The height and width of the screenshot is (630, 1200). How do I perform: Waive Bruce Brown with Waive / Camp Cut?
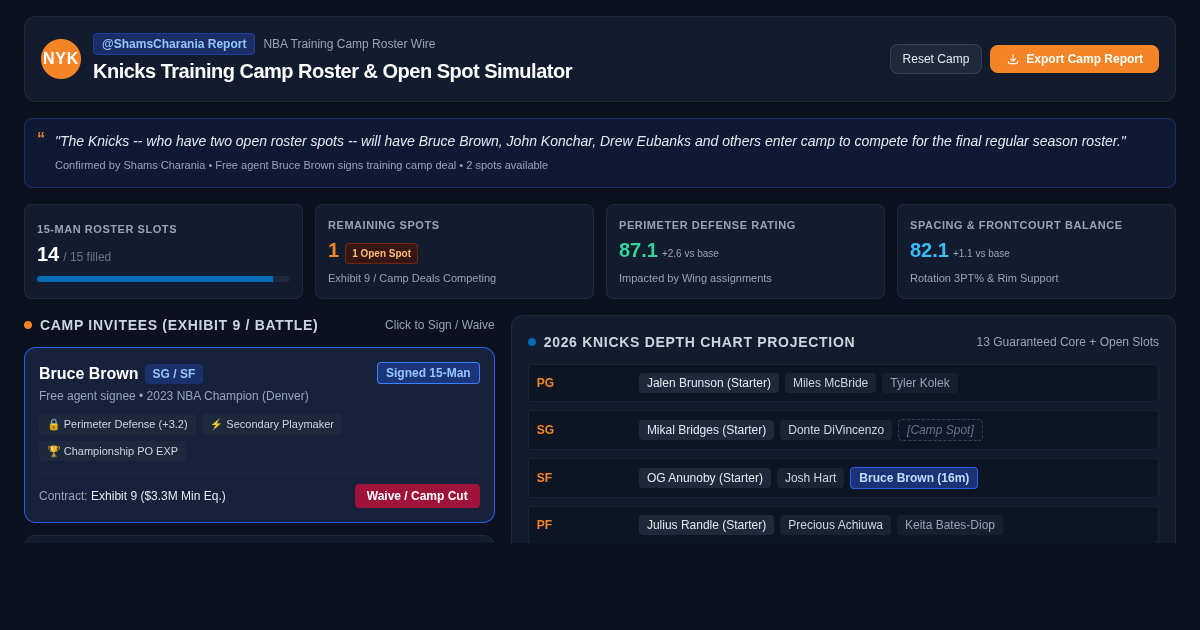click(x=417, y=496)
